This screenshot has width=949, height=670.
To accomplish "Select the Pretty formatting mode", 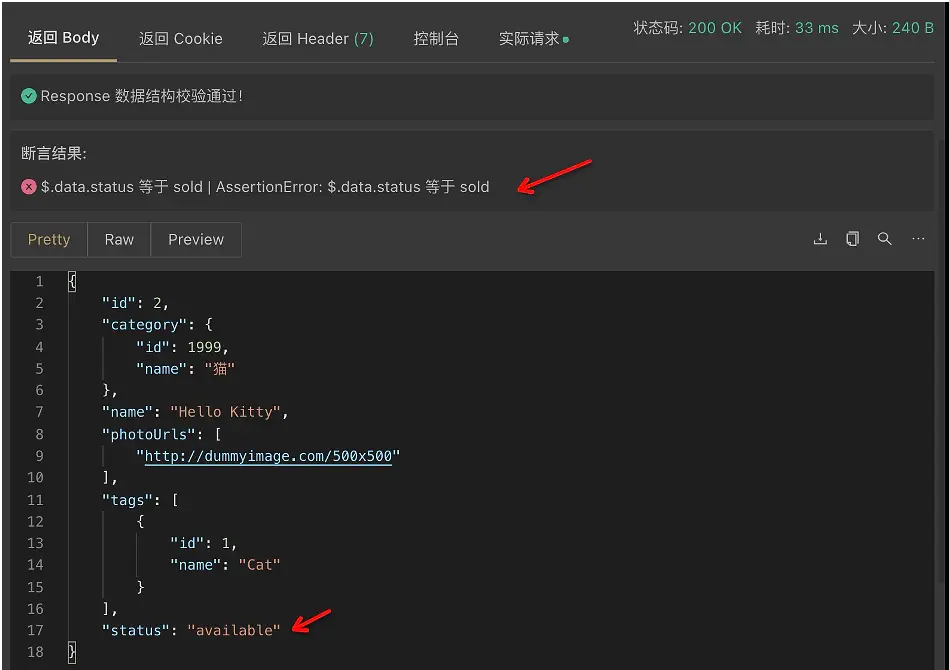I will click(48, 239).
